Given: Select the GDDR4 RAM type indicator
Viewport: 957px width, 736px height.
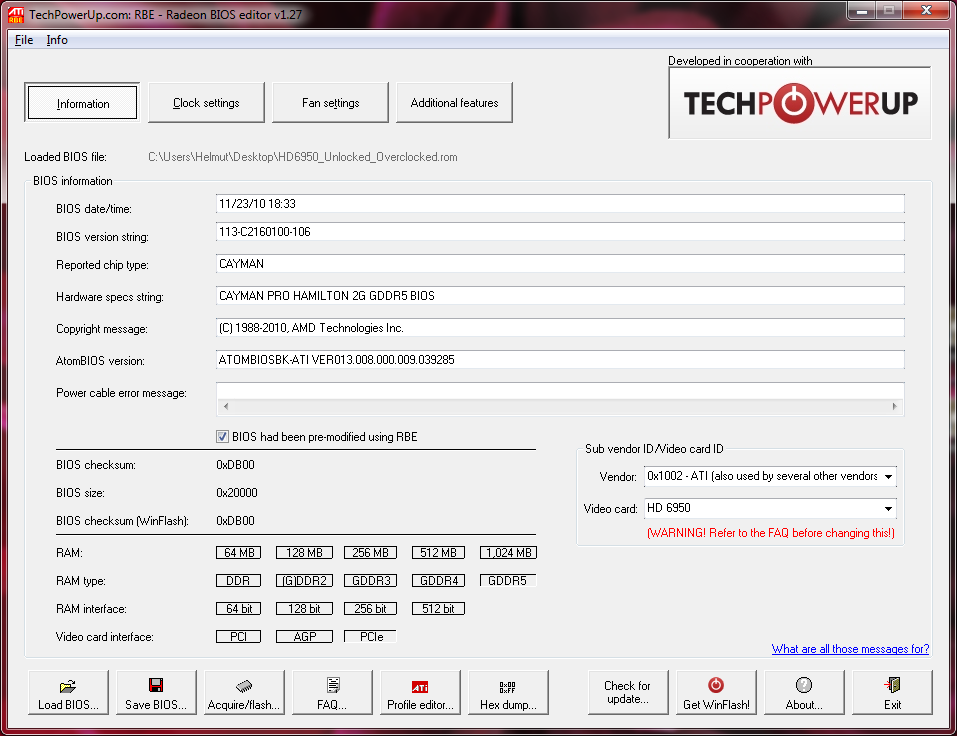Looking at the screenshot, I should click(x=438, y=580).
